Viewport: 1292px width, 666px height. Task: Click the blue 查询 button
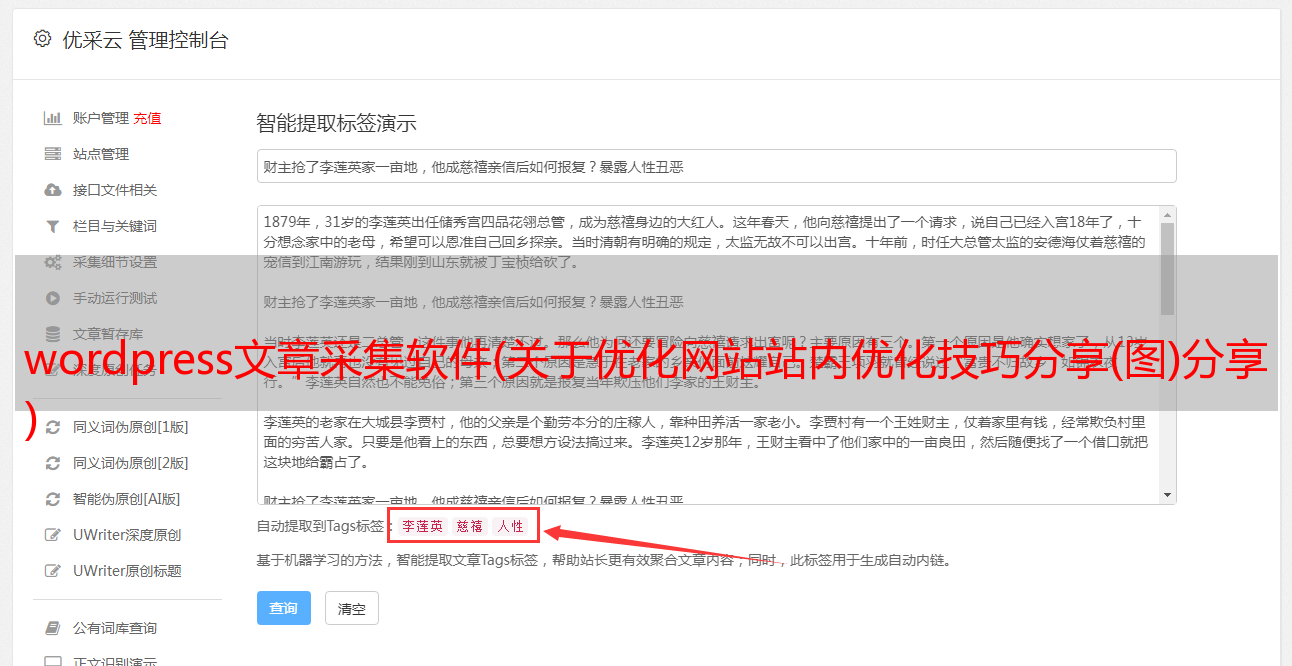pyautogui.click(x=284, y=608)
